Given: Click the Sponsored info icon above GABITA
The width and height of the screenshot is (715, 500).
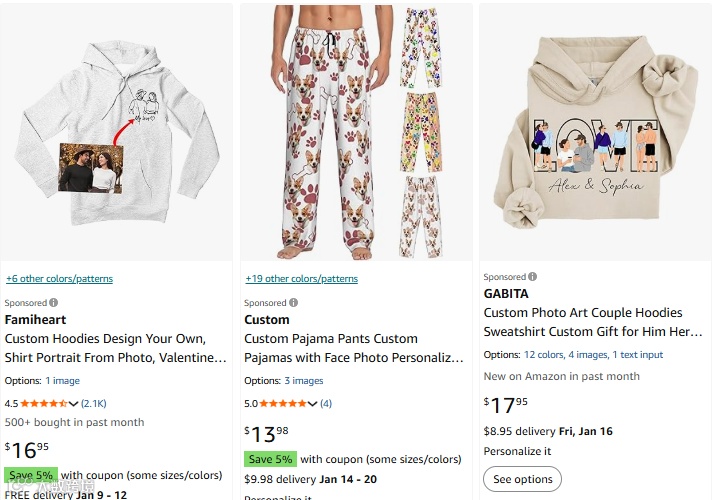Looking at the screenshot, I should pyautogui.click(x=533, y=276).
